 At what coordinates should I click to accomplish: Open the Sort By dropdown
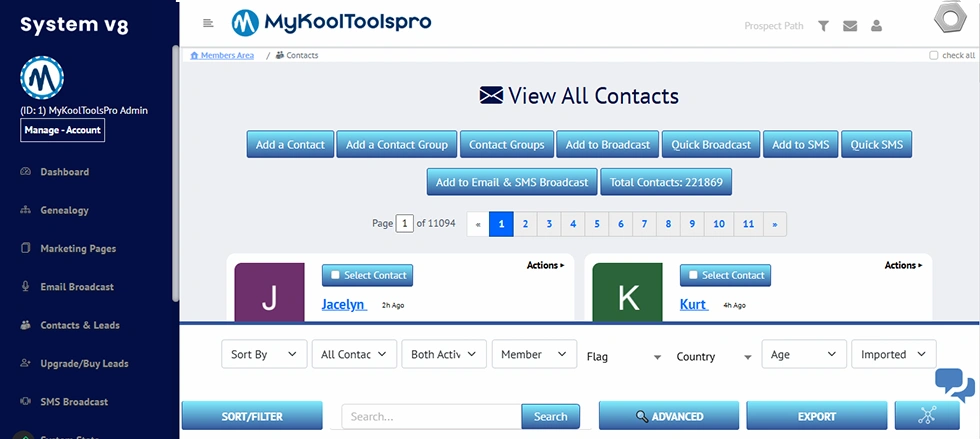[x=264, y=354]
